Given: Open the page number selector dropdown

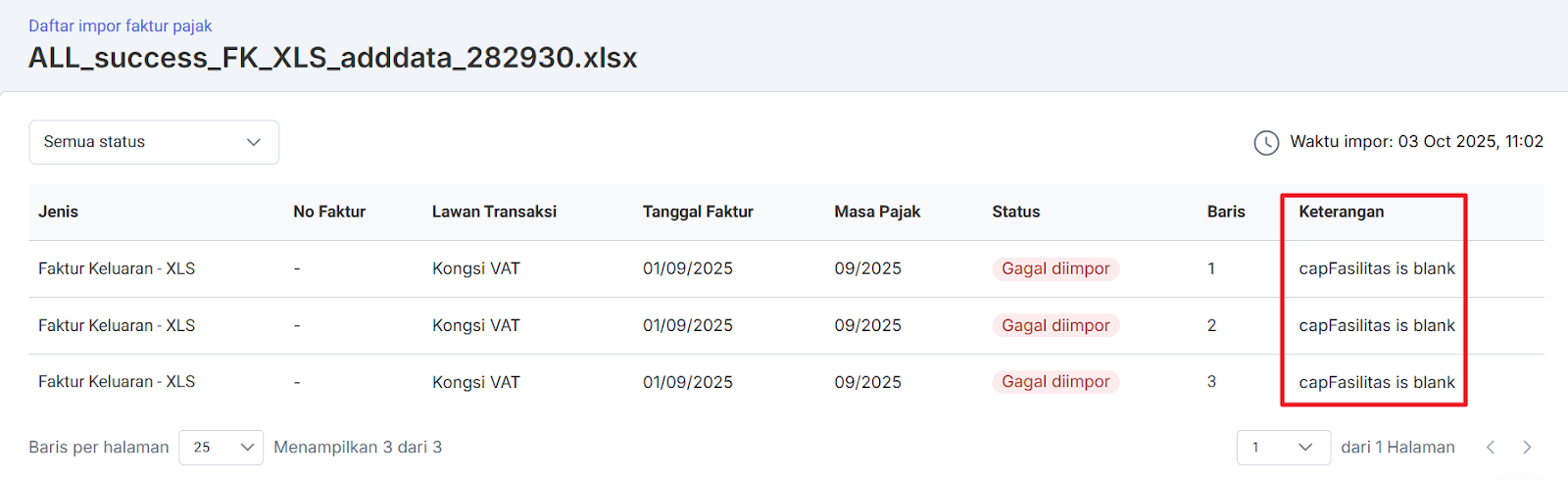Looking at the screenshot, I should [1283, 448].
